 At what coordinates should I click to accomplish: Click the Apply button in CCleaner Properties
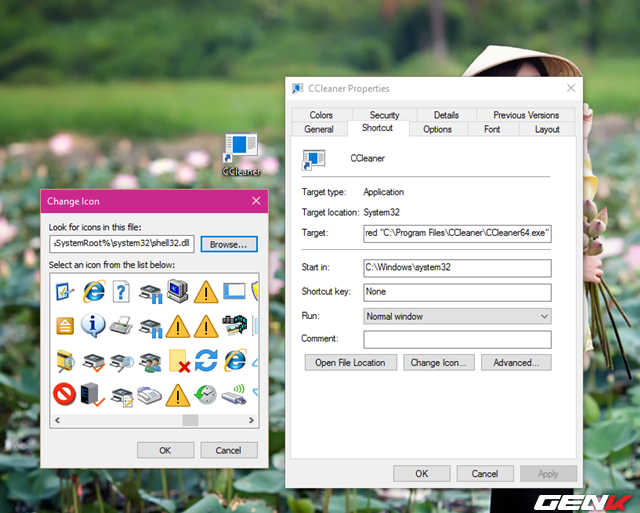click(x=548, y=473)
